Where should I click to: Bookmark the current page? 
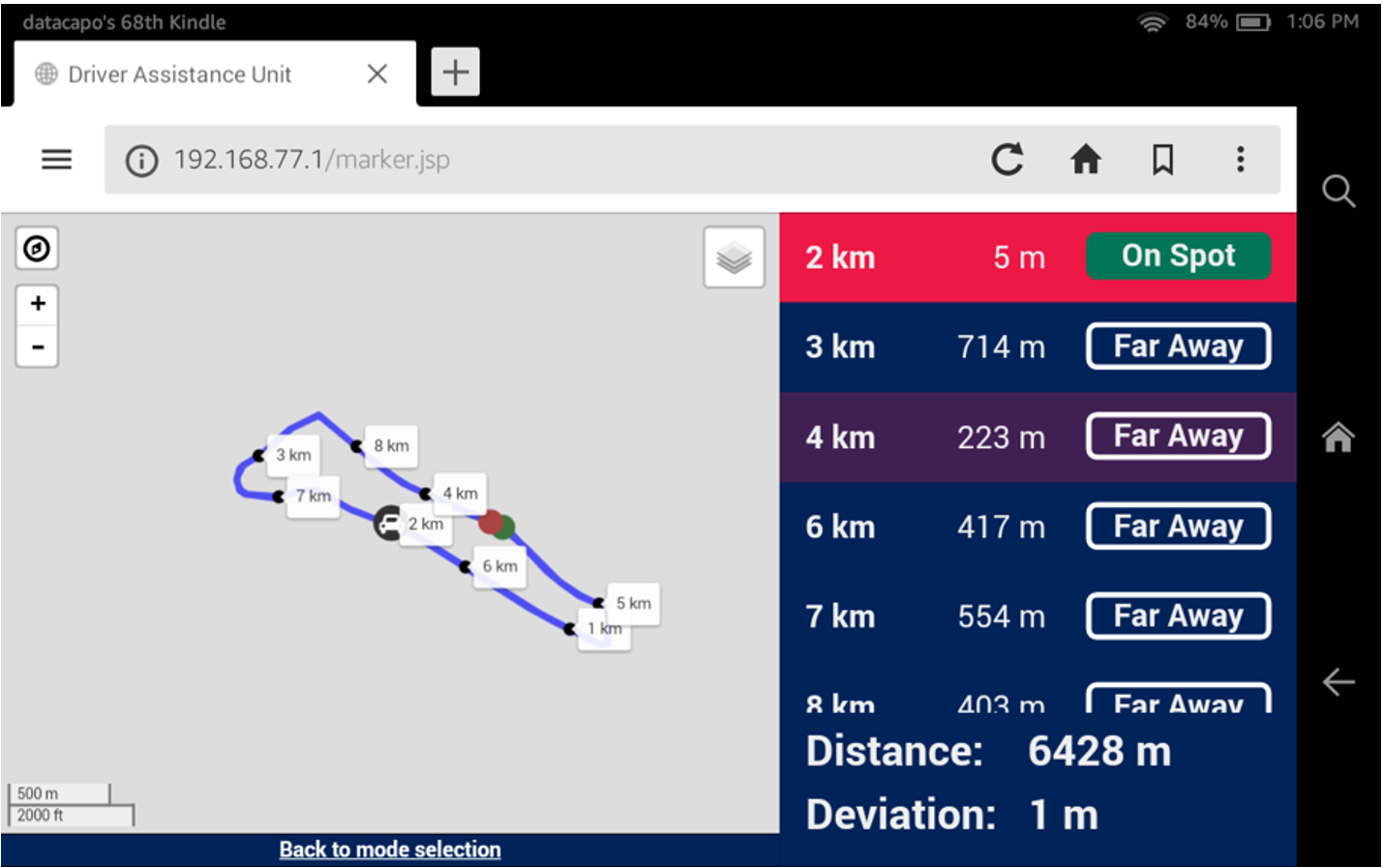pyautogui.click(x=1162, y=160)
